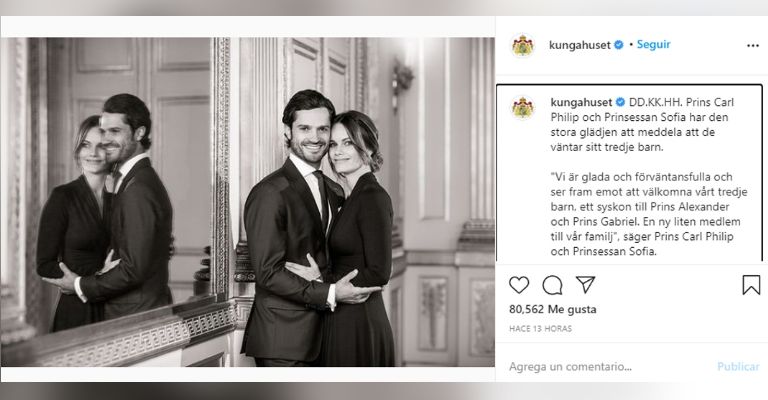Click the black-and-white couple photo
Viewport: 768px width, 400px height.
pyautogui.click(x=247, y=202)
